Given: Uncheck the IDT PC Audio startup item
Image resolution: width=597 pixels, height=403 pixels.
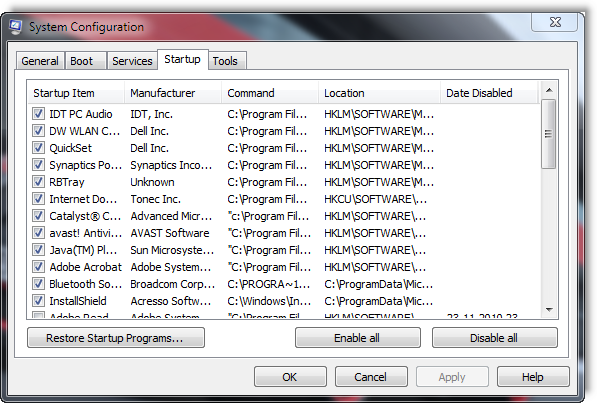Looking at the screenshot, I should click(38, 114).
